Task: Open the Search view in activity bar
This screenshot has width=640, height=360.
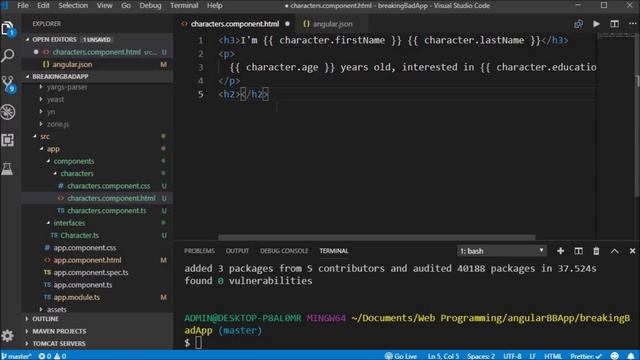Action: pos(8,55)
